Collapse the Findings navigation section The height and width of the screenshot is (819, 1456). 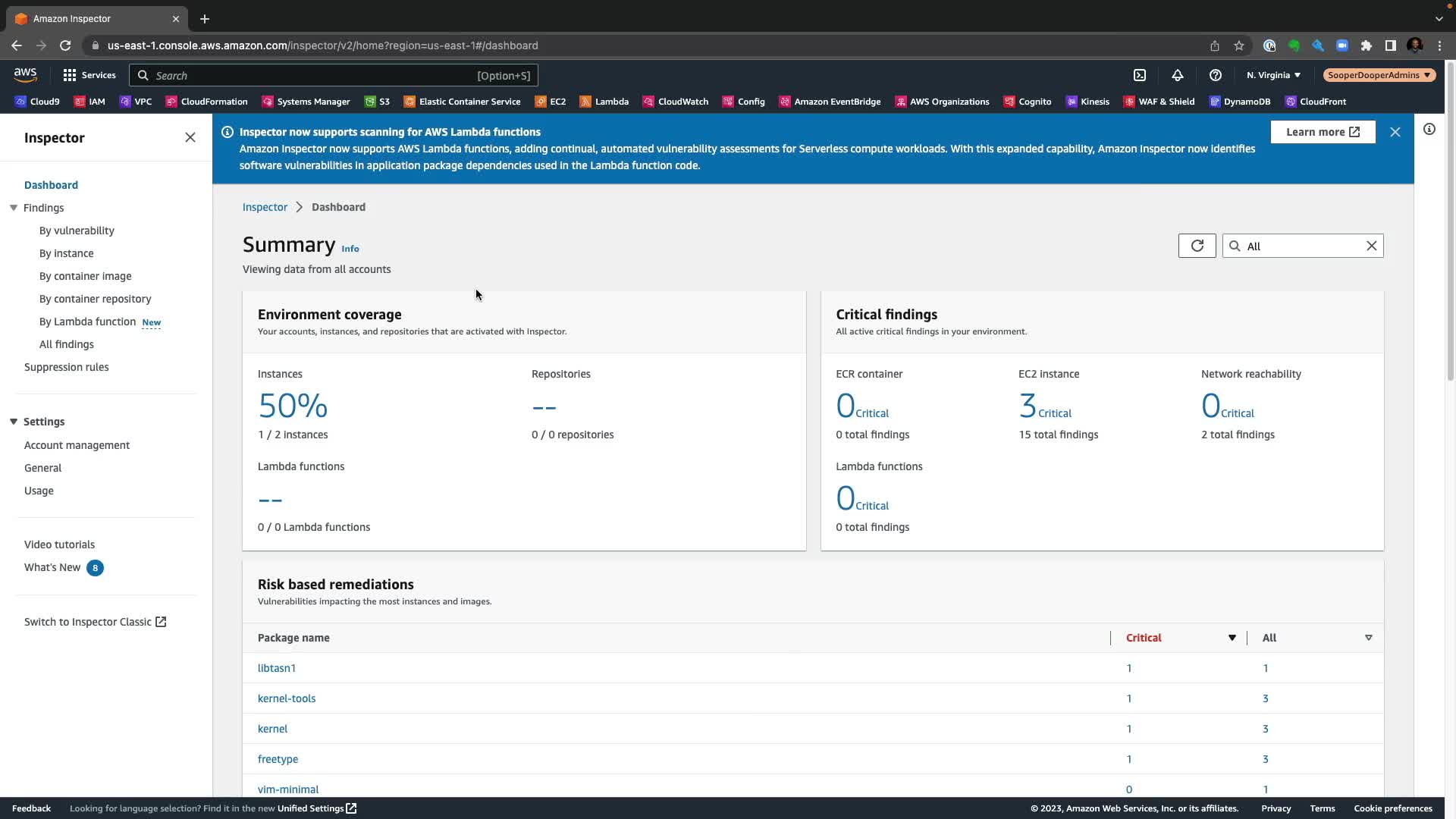[x=14, y=208]
